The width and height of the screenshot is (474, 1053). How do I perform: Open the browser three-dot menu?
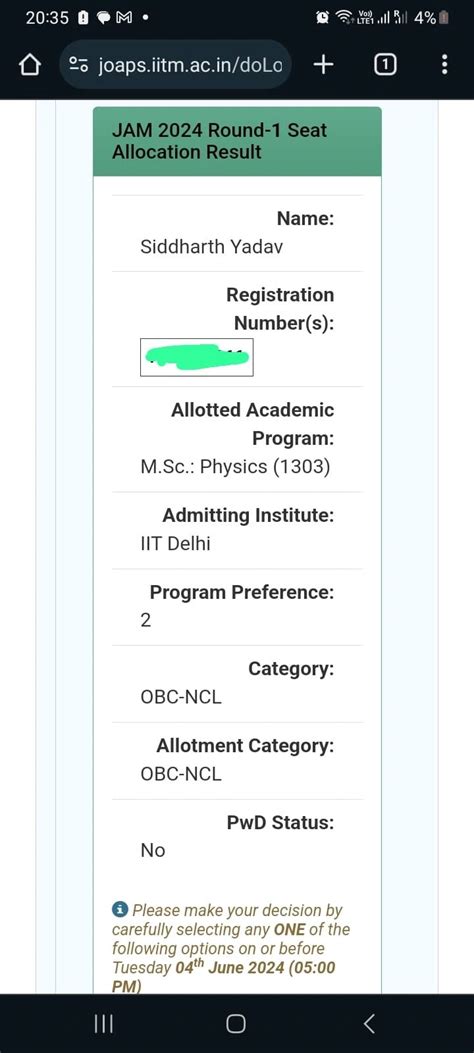(x=444, y=64)
